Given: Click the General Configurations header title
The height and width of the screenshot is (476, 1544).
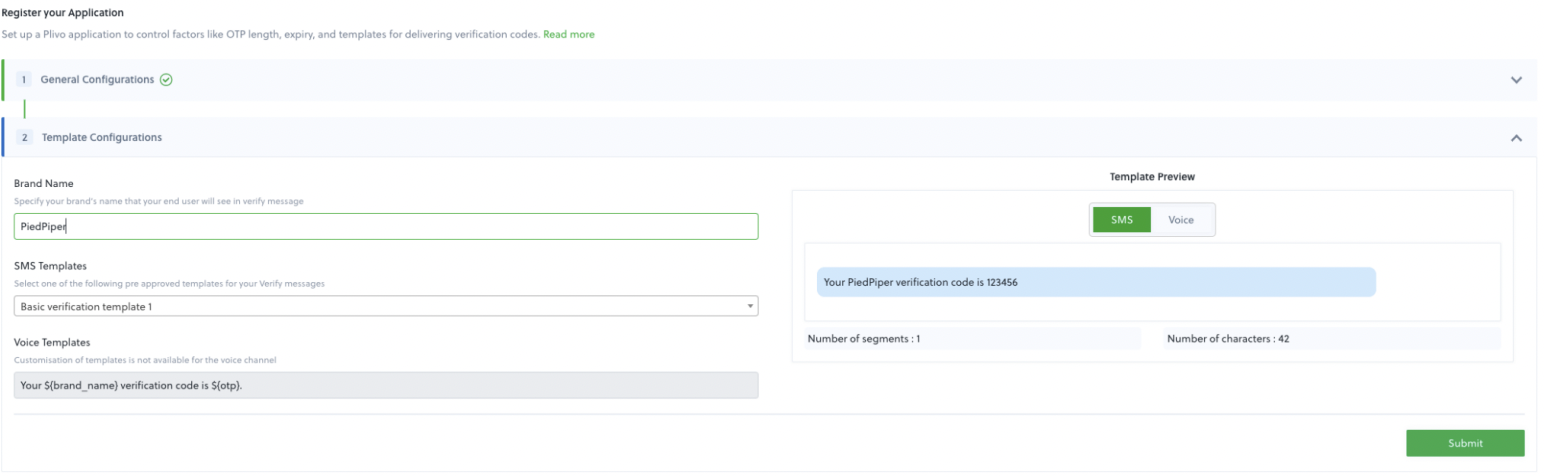Looking at the screenshot, I should click(97, 80).
